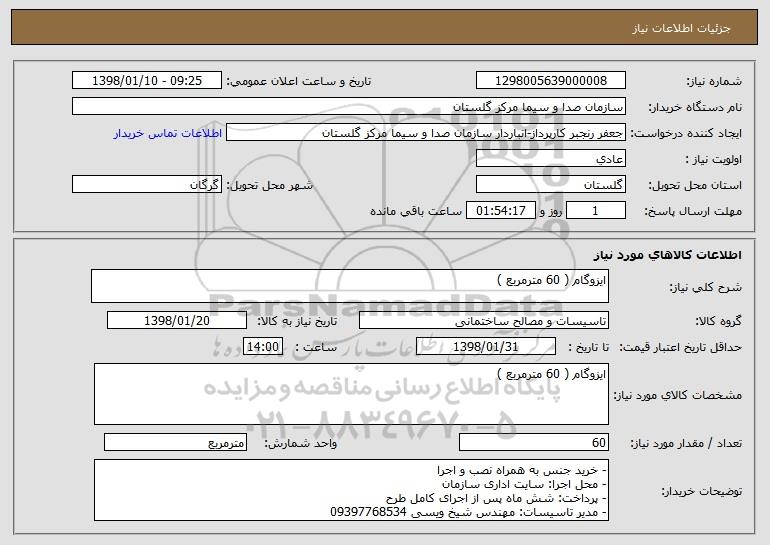Click the label شماره نیاز
This screenshot has height=545, width=770.
pos(716,81)
